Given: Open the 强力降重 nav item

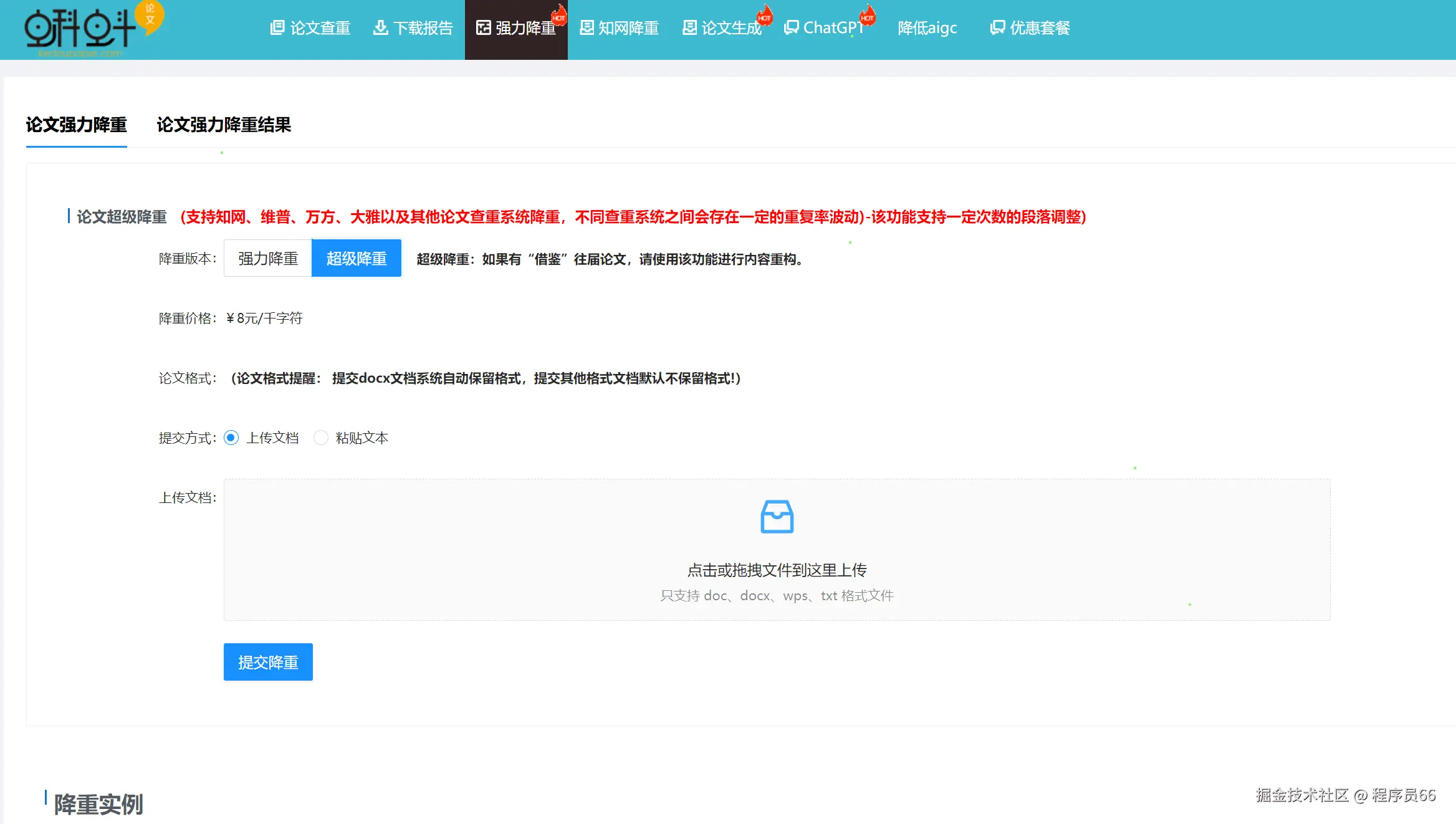Looking at the screenshot, I should click(524, 28).
